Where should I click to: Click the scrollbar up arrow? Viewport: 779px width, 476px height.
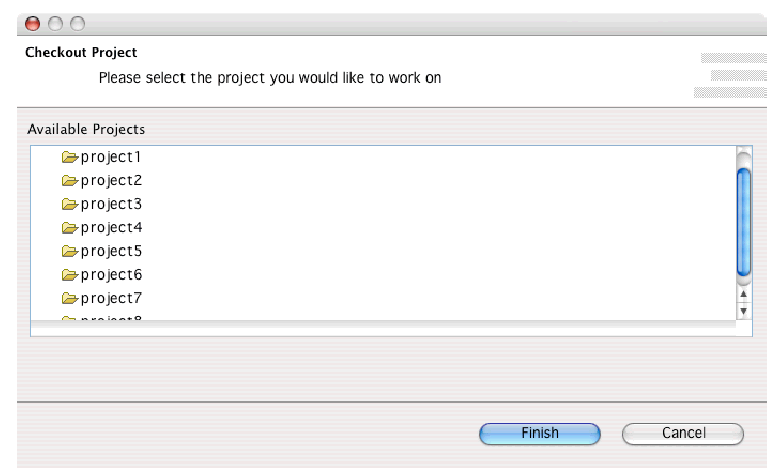pyautogui.click(x=743, y=294)
